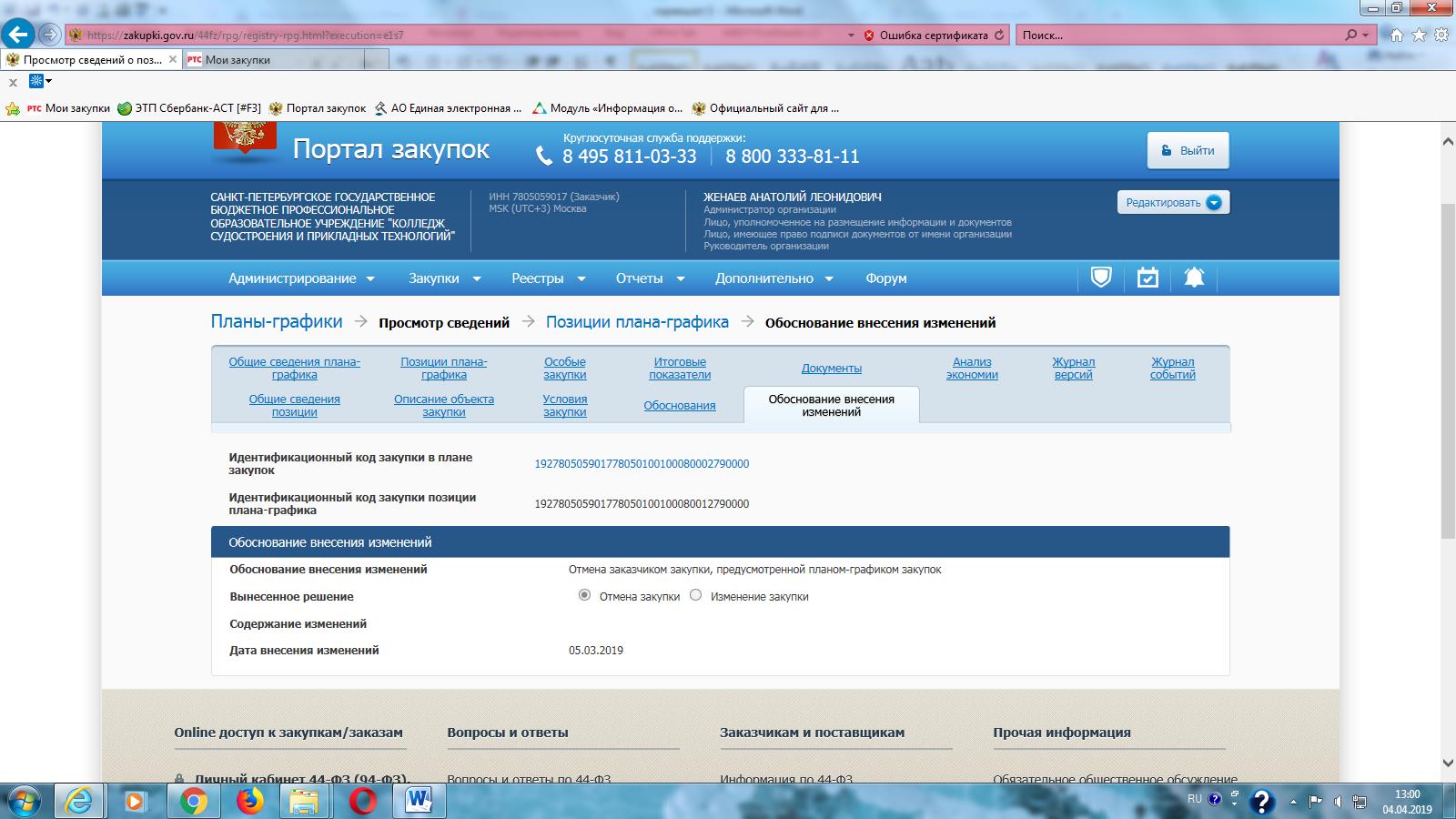
Task: Open Opera browser from taskbar
Action: 362,801
